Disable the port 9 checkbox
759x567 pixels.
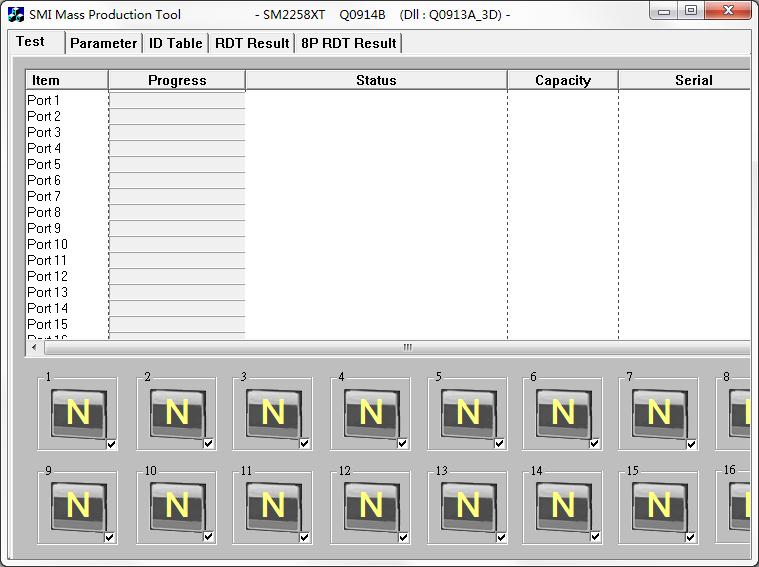click(x=110, y=537)
